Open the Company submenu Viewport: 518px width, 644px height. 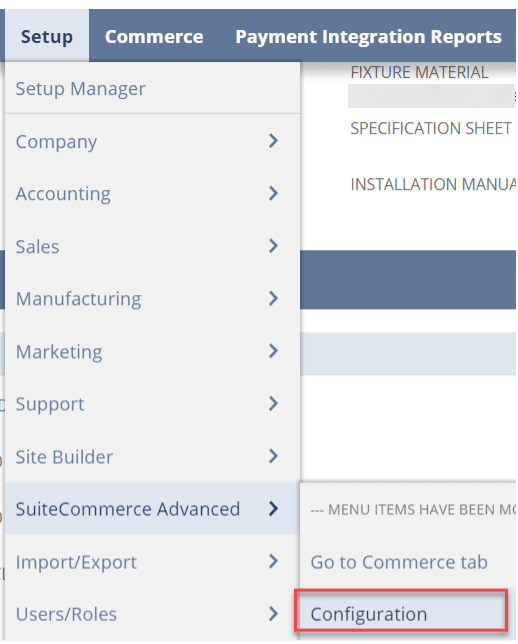point(152,141)
